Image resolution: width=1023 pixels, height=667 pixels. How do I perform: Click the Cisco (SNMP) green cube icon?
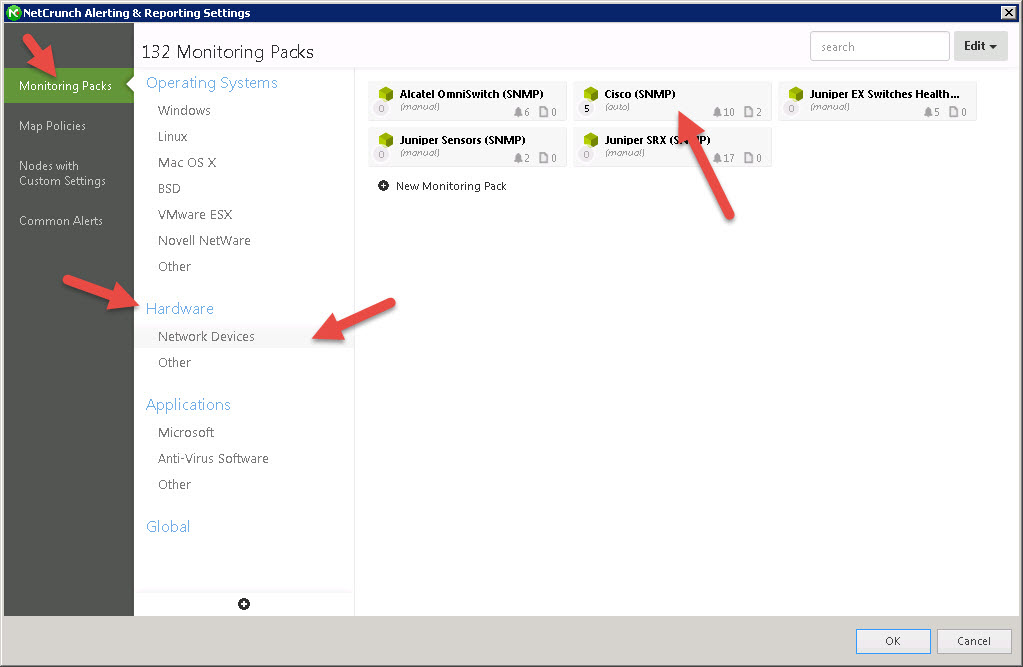click(591, 94)
